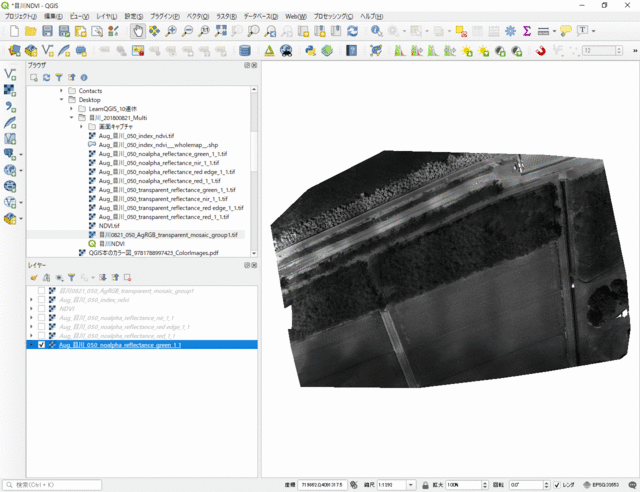Image resolution: width=640 pixels, height=492 pixels.
Task: Click the Layers panel filter legend icon
Action: (71, 278)
